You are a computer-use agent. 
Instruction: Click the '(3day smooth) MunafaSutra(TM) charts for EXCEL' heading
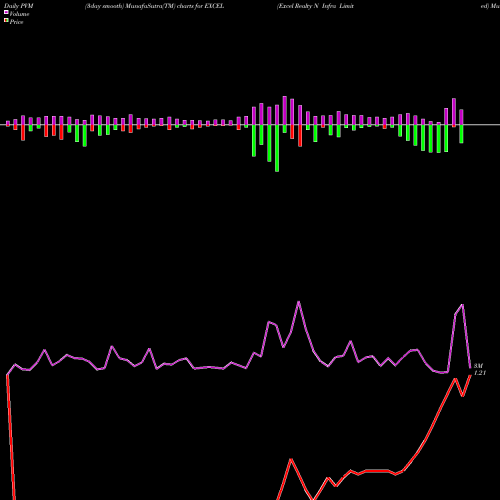[154, 6]
